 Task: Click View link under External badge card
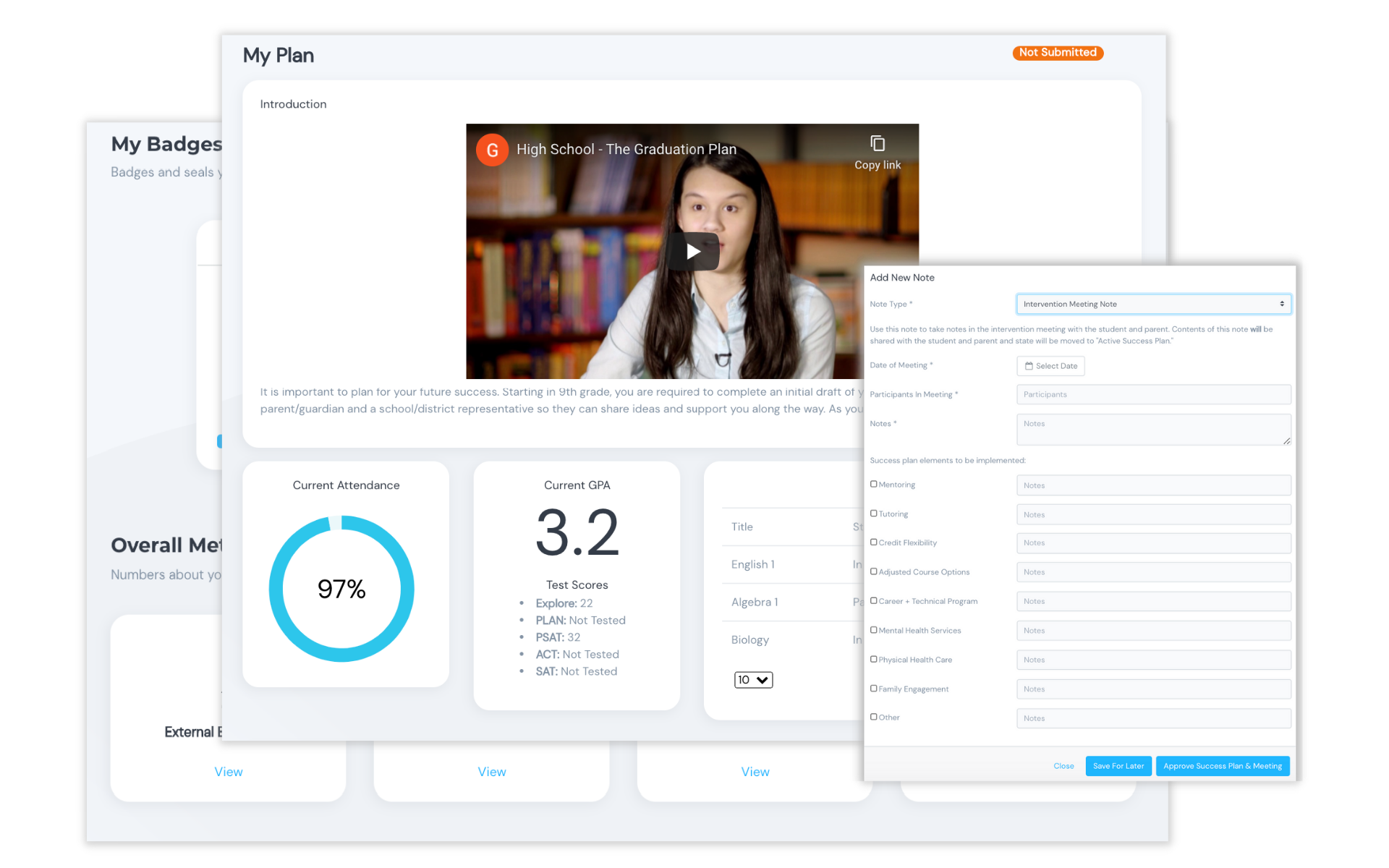(x=229, y=772)
